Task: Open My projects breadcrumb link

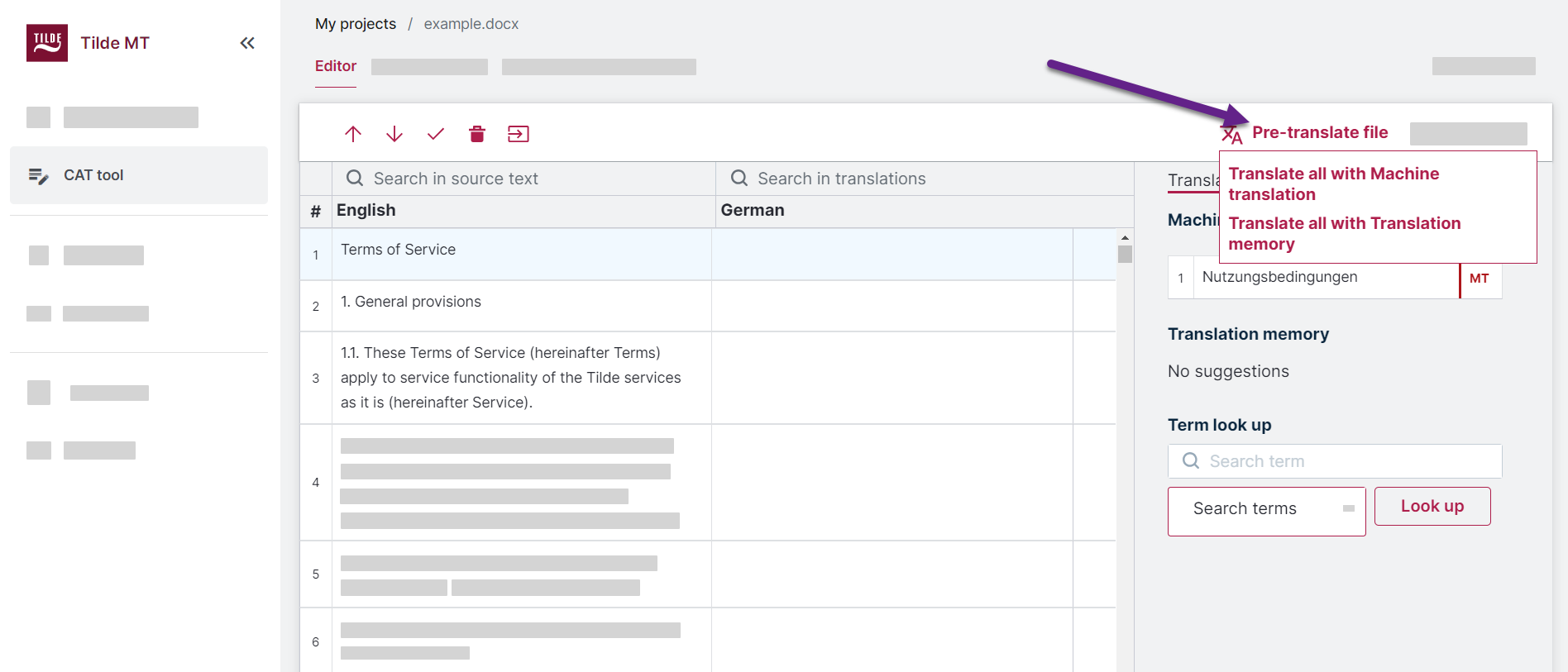Action: click(x=356, y=24)
